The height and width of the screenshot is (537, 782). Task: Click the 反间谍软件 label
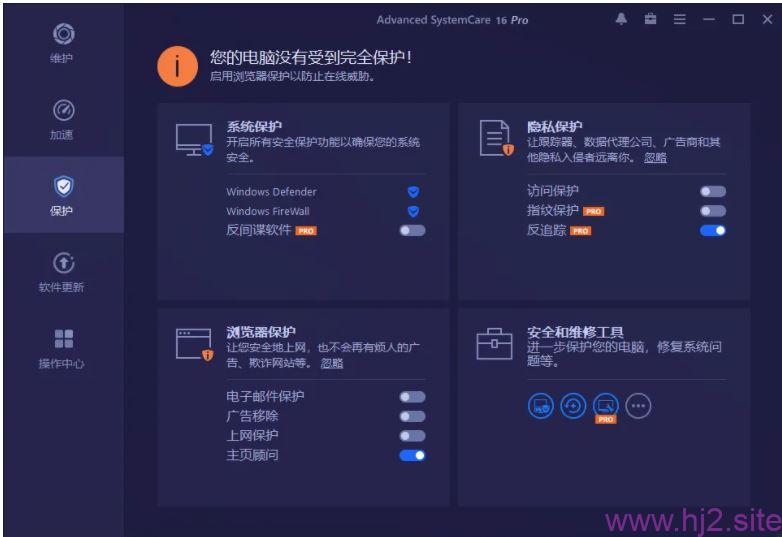click(x=258, y=230)
